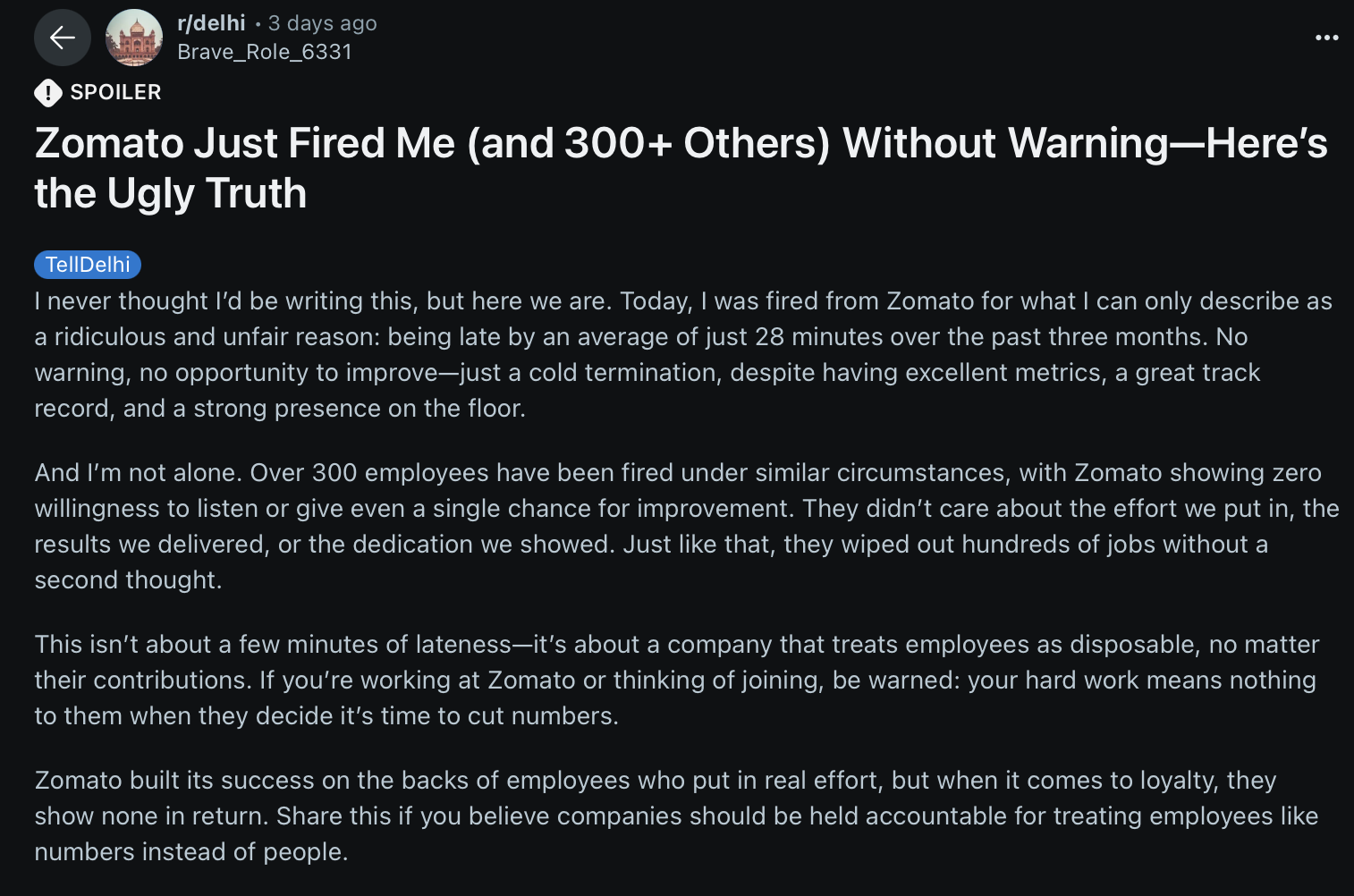Click the paragraph starting 'And I'm not alone'
The height and width of the screenshot is (896, 1354).
(x=687, y=526)
